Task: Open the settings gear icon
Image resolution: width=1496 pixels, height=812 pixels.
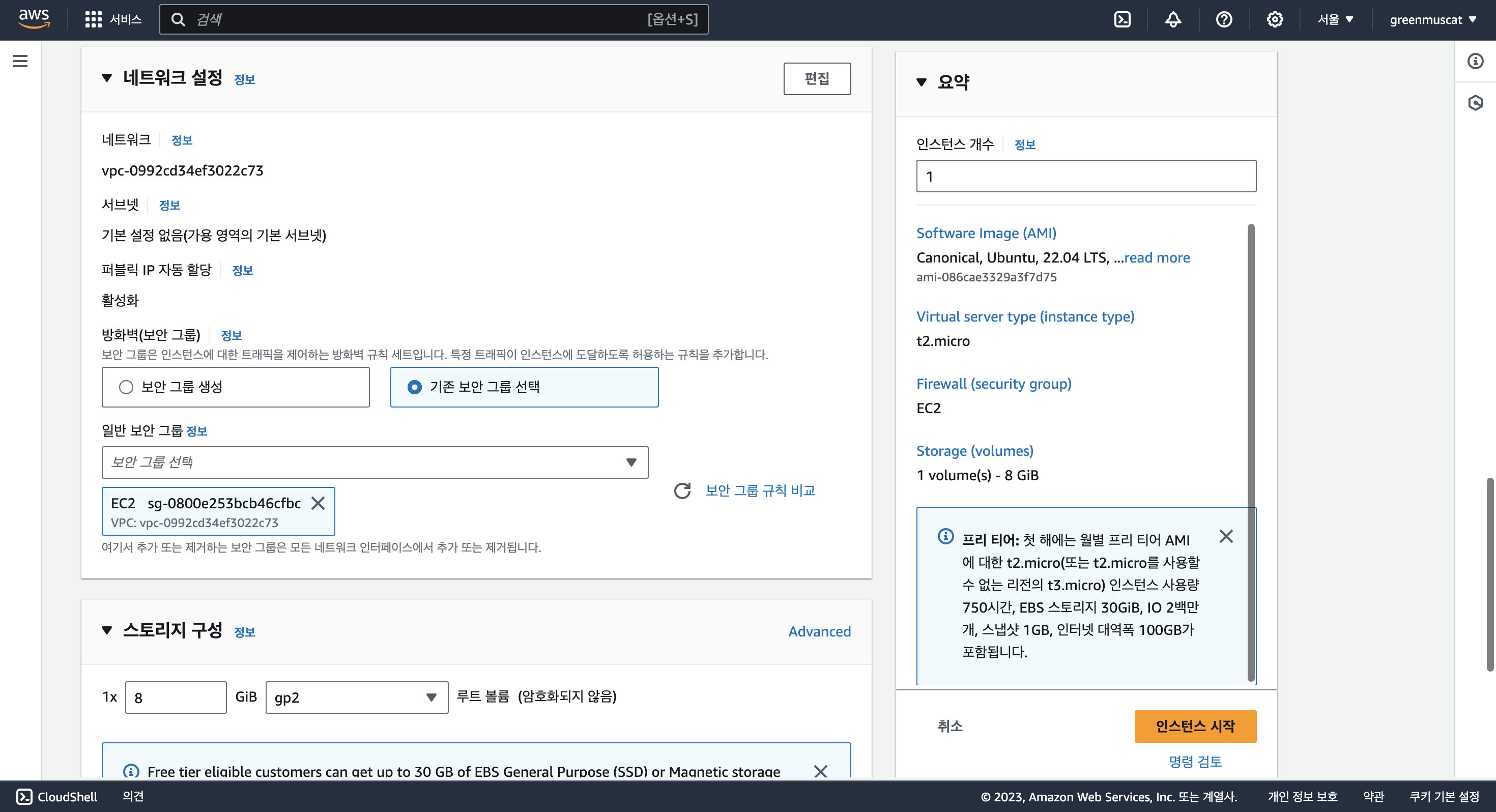Action: pos(1275,20)
